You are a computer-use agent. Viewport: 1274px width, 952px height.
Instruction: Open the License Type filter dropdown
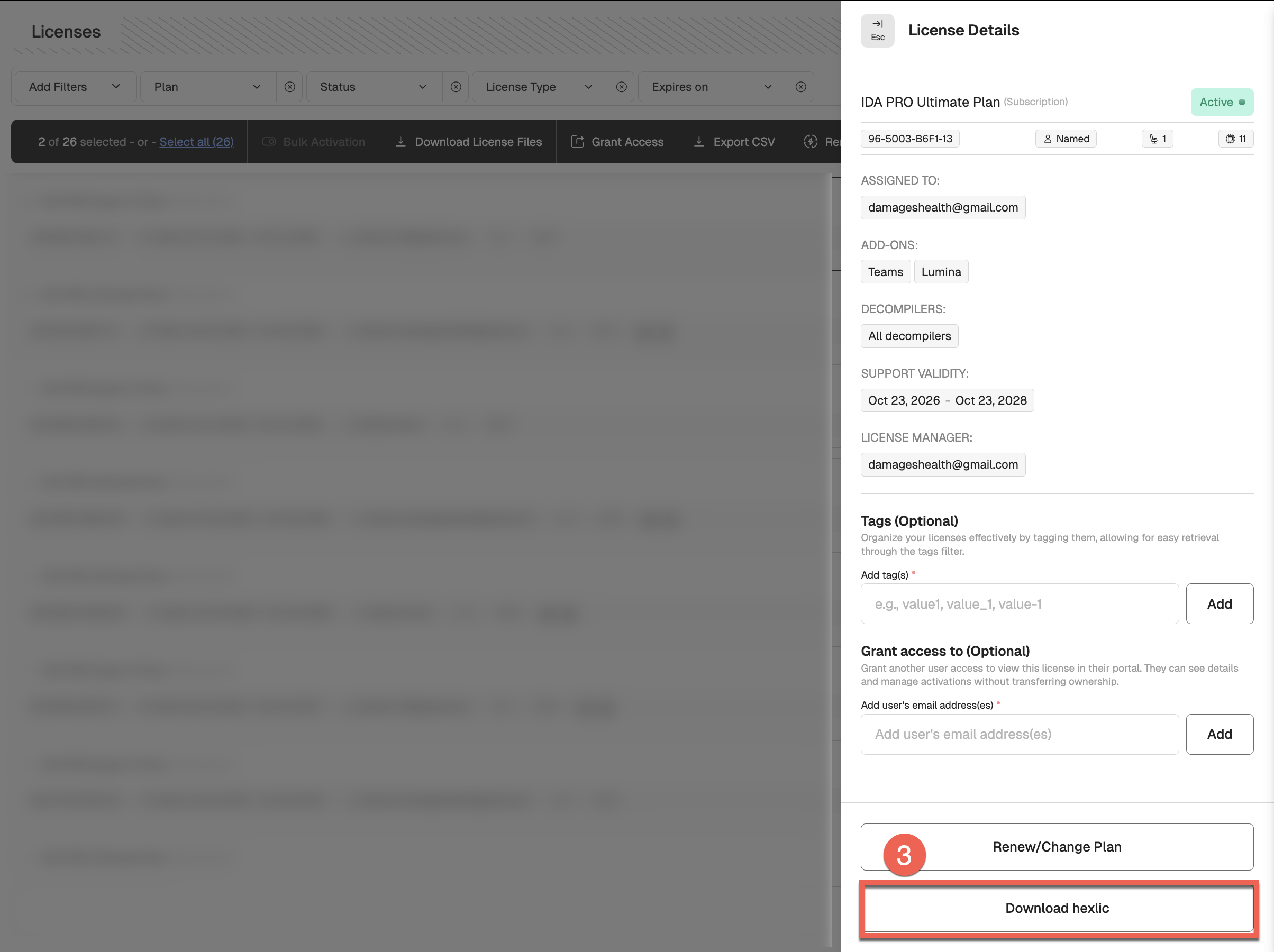click(x=540, y=87)
